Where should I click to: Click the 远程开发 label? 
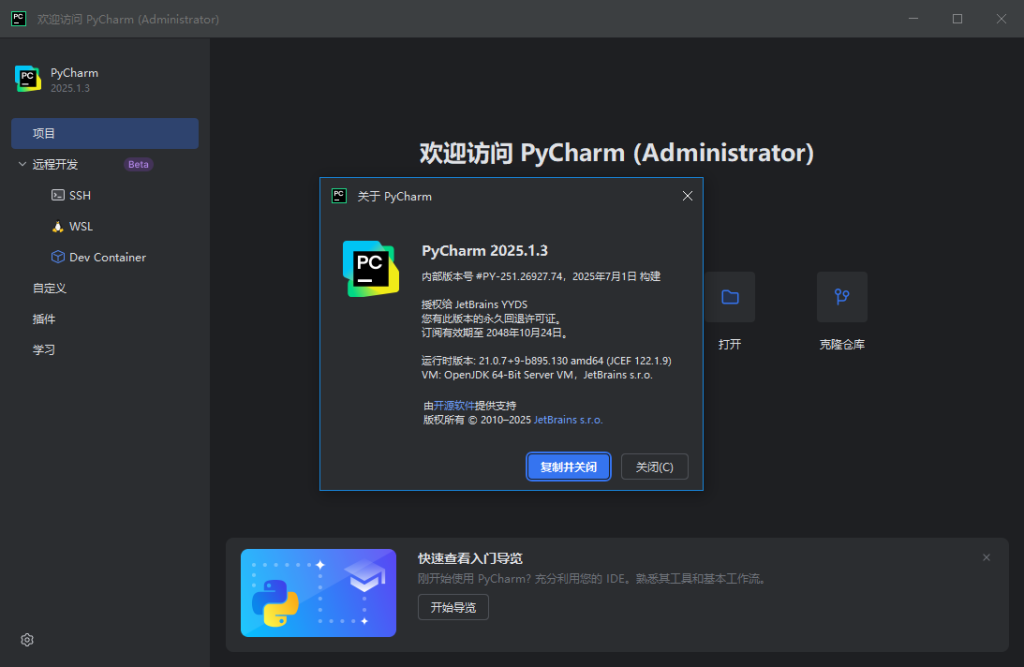[x=56, y=164]
